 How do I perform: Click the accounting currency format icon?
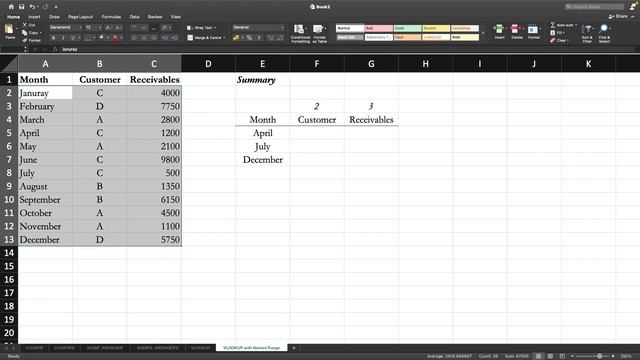(x=236, y=38)
